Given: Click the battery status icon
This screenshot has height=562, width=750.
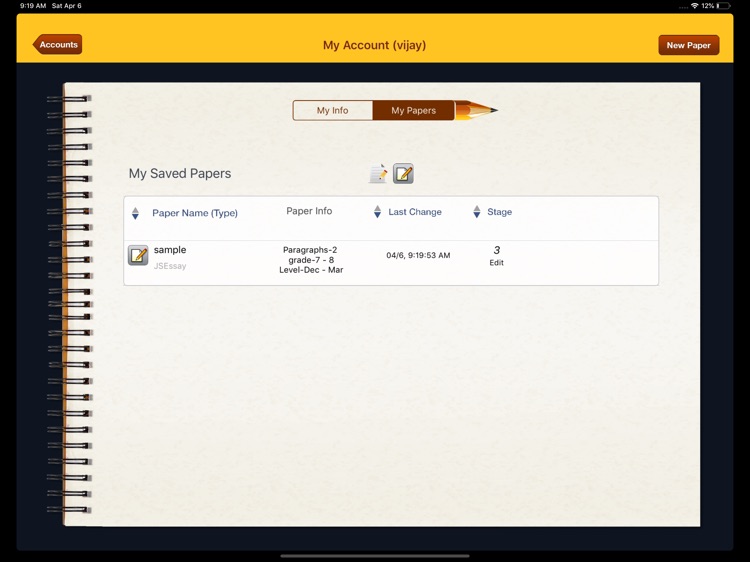Looking at the screenshot, I should pyautogui.click(x=723, y=6).
